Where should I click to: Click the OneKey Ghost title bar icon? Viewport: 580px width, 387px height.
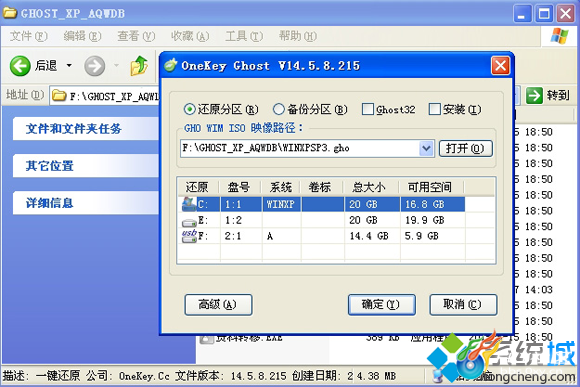(171, 65)
